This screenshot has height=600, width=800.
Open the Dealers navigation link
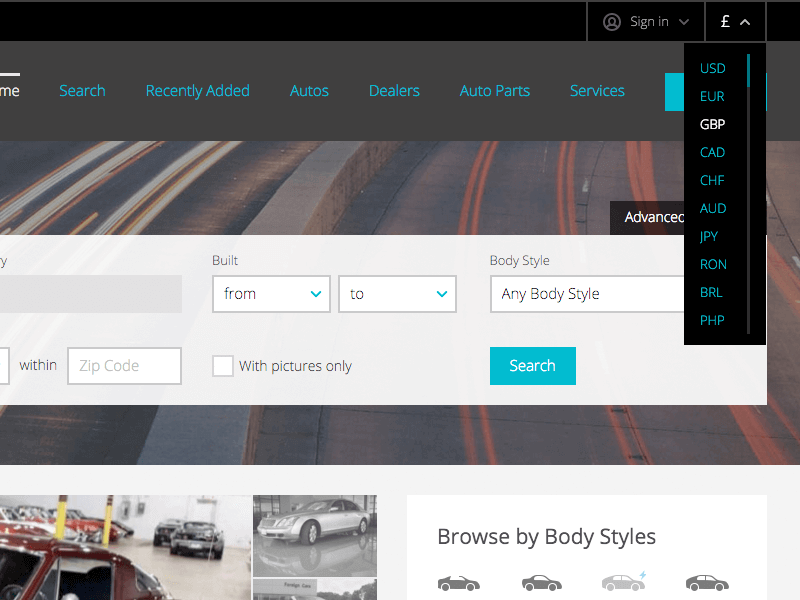pyautogui.click(x=394, y=91)
